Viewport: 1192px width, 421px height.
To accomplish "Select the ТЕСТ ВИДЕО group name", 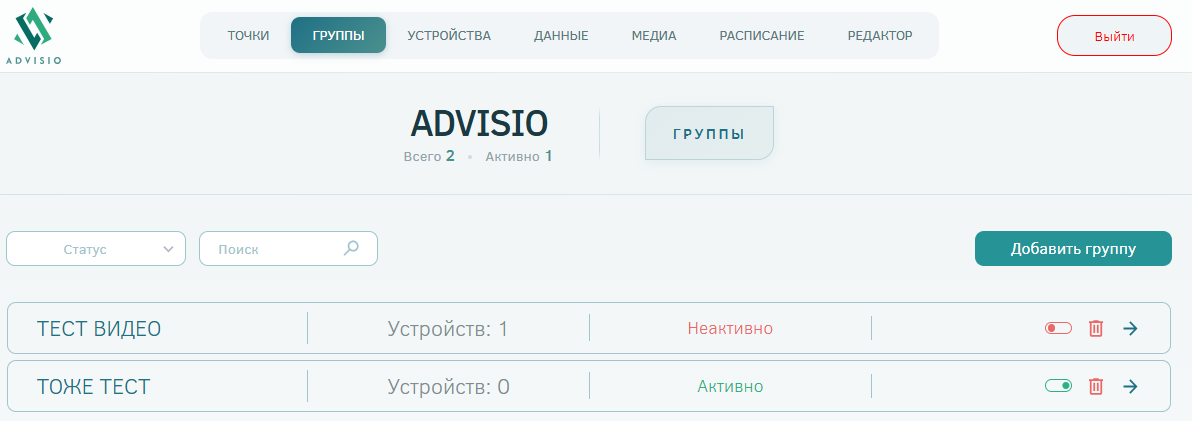I will 99,328.
